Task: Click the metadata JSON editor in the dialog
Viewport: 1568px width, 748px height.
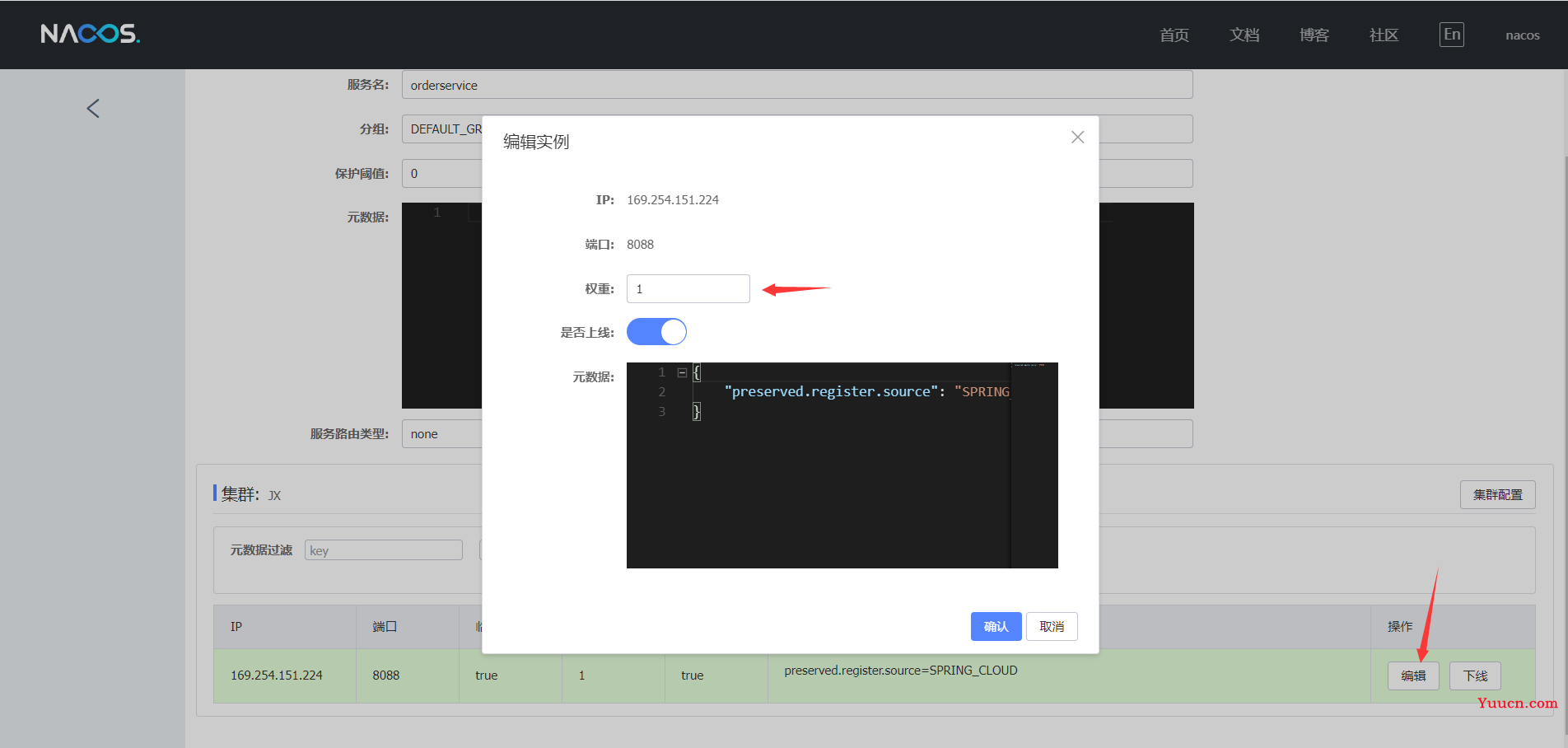Action: [842, 465]
